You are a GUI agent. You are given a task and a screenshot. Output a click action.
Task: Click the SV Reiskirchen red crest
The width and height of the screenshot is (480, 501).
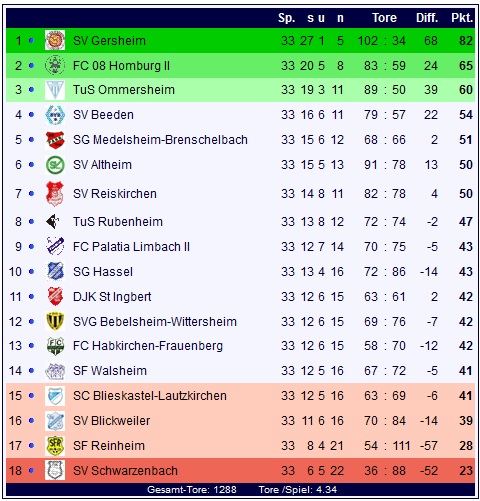click(55, 194)
